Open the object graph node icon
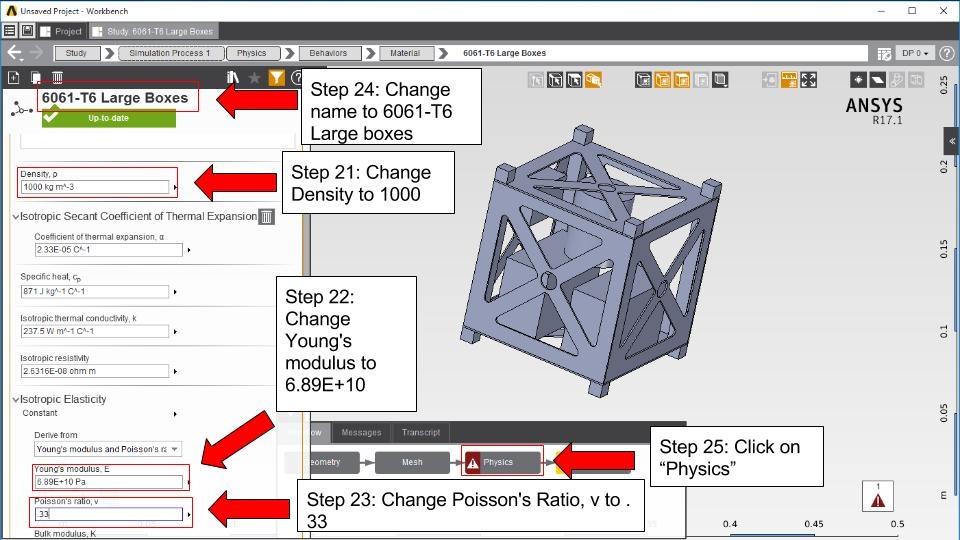Viewport: 960px width, 540px height. tap(21, 110)
